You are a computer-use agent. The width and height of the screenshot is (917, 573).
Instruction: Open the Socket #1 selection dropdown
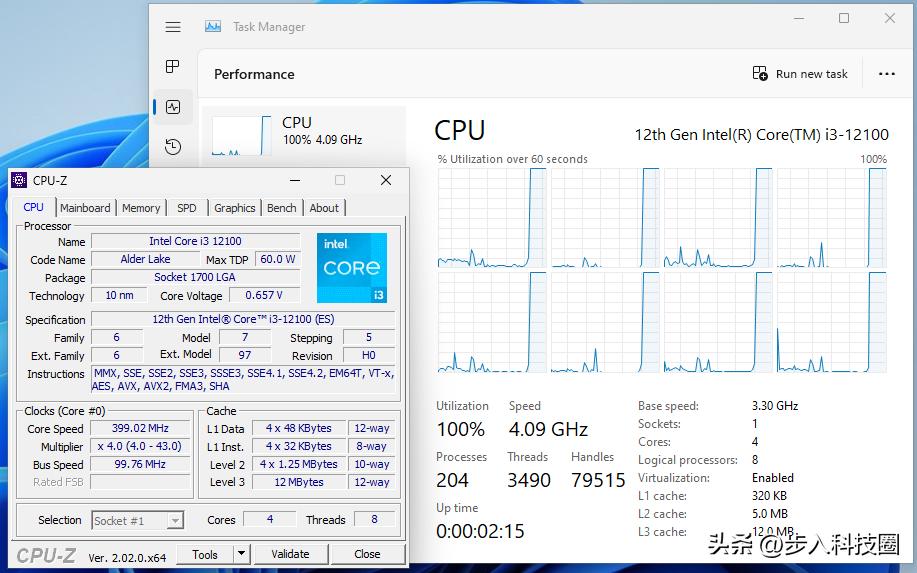(138, 520)
